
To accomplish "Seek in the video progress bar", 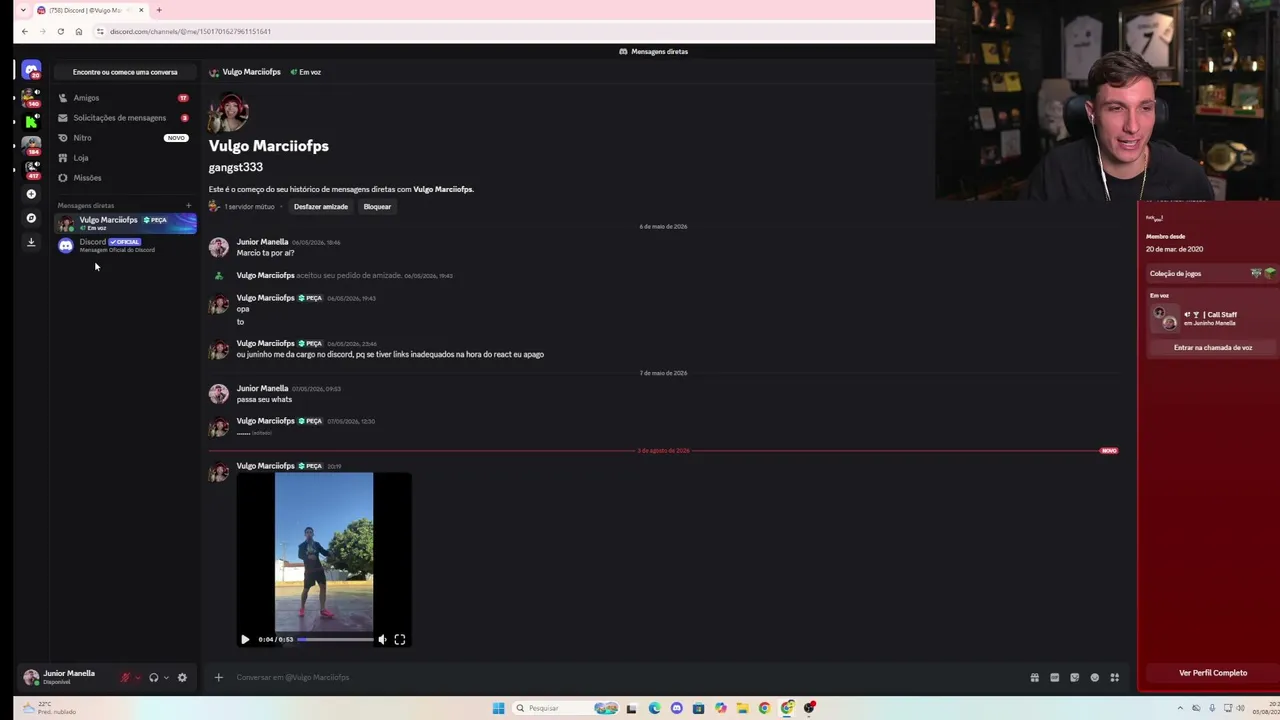I will pyautogui.click(x=335, y=639).
